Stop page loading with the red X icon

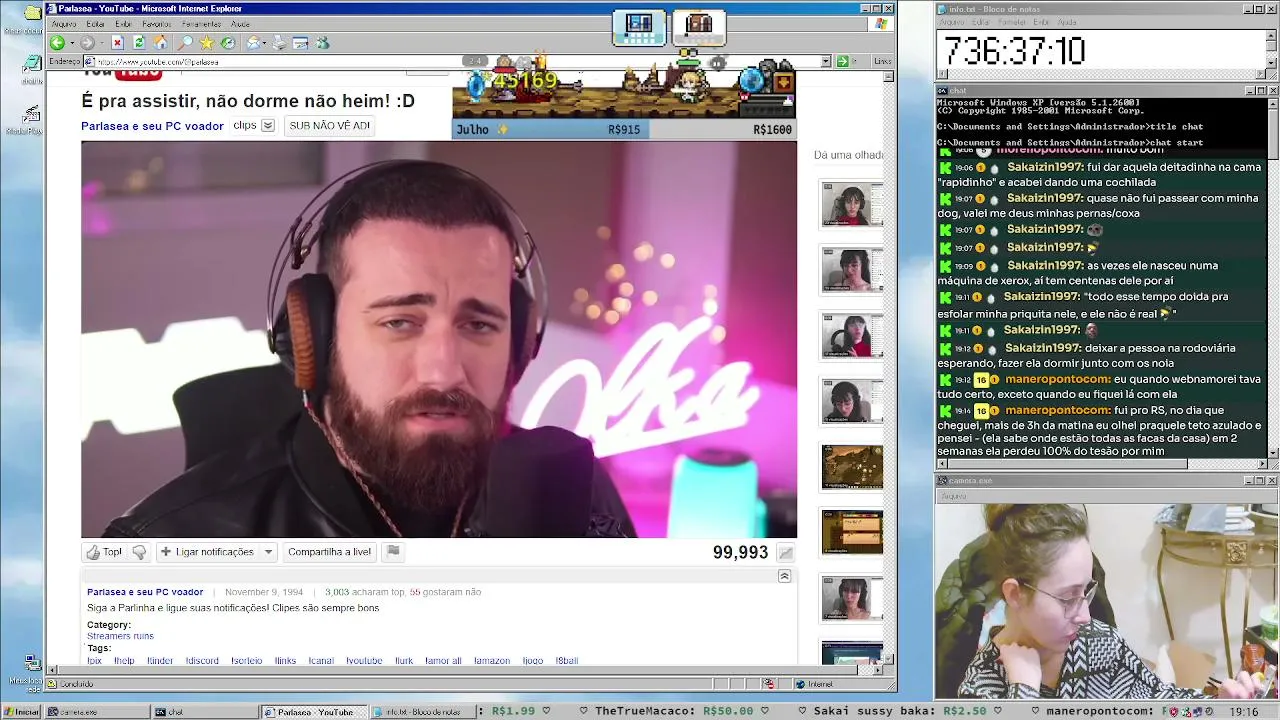tap(117, 43)
